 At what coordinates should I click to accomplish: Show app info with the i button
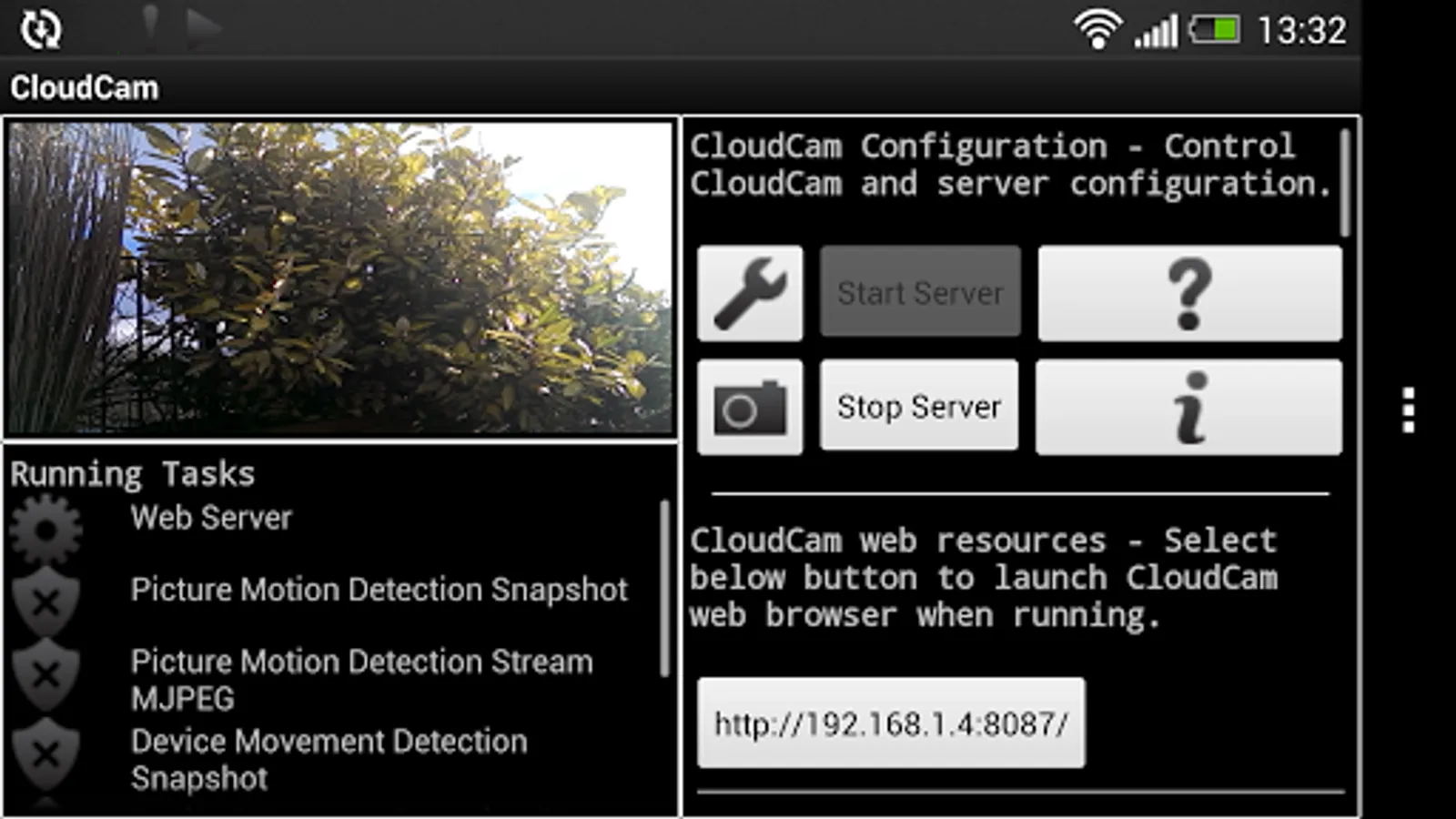click(x=1189, y=407)
